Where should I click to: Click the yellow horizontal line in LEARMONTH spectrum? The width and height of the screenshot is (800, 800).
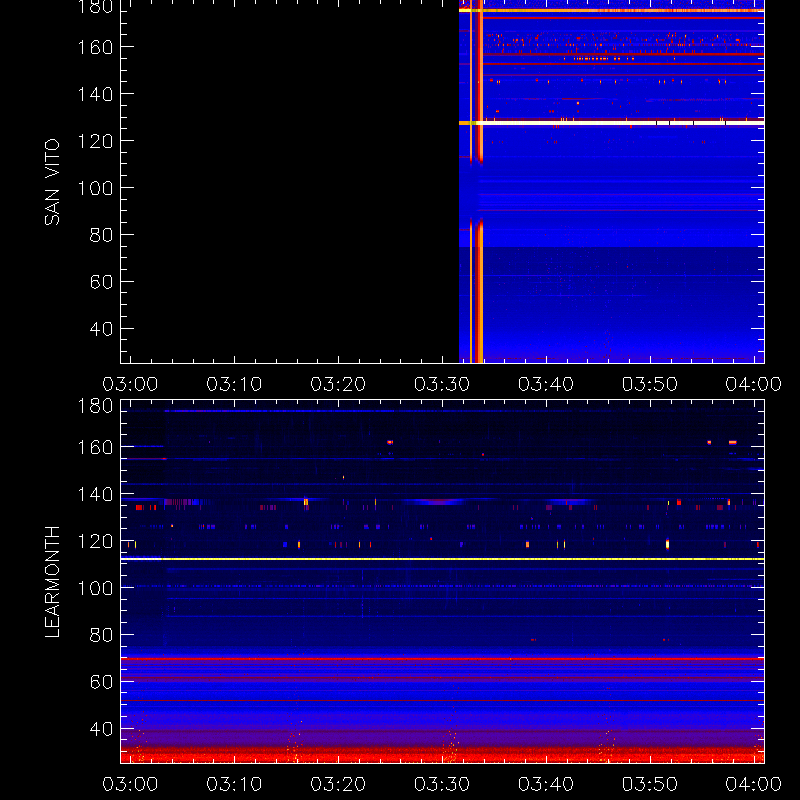click(x=442, y=559)
